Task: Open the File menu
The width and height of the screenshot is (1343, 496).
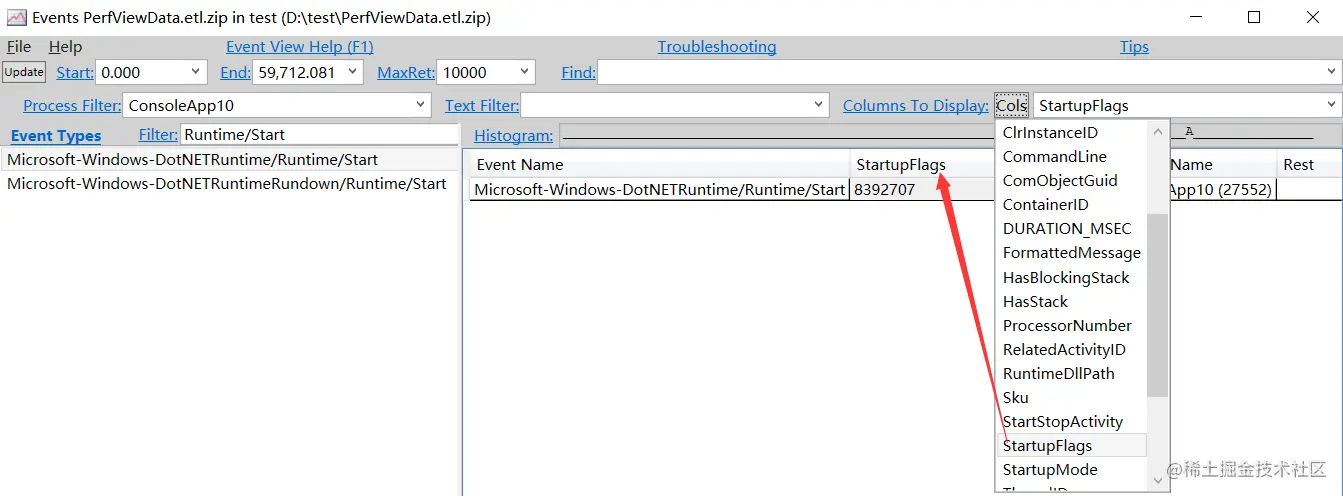Action: 19,47
